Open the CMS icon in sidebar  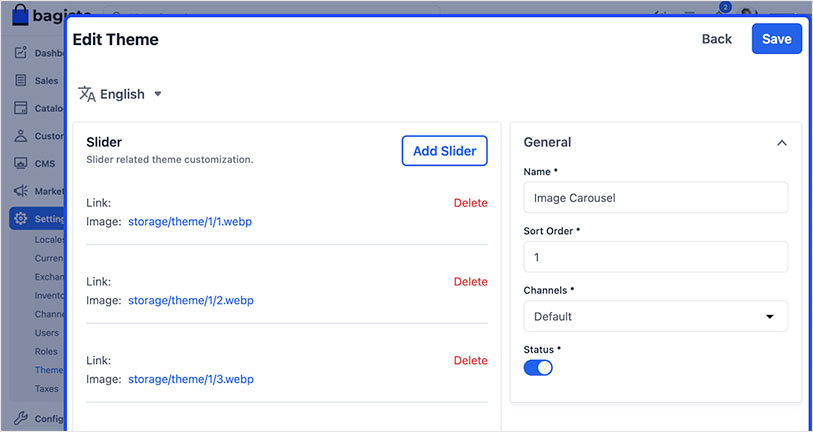coord(21,163)
